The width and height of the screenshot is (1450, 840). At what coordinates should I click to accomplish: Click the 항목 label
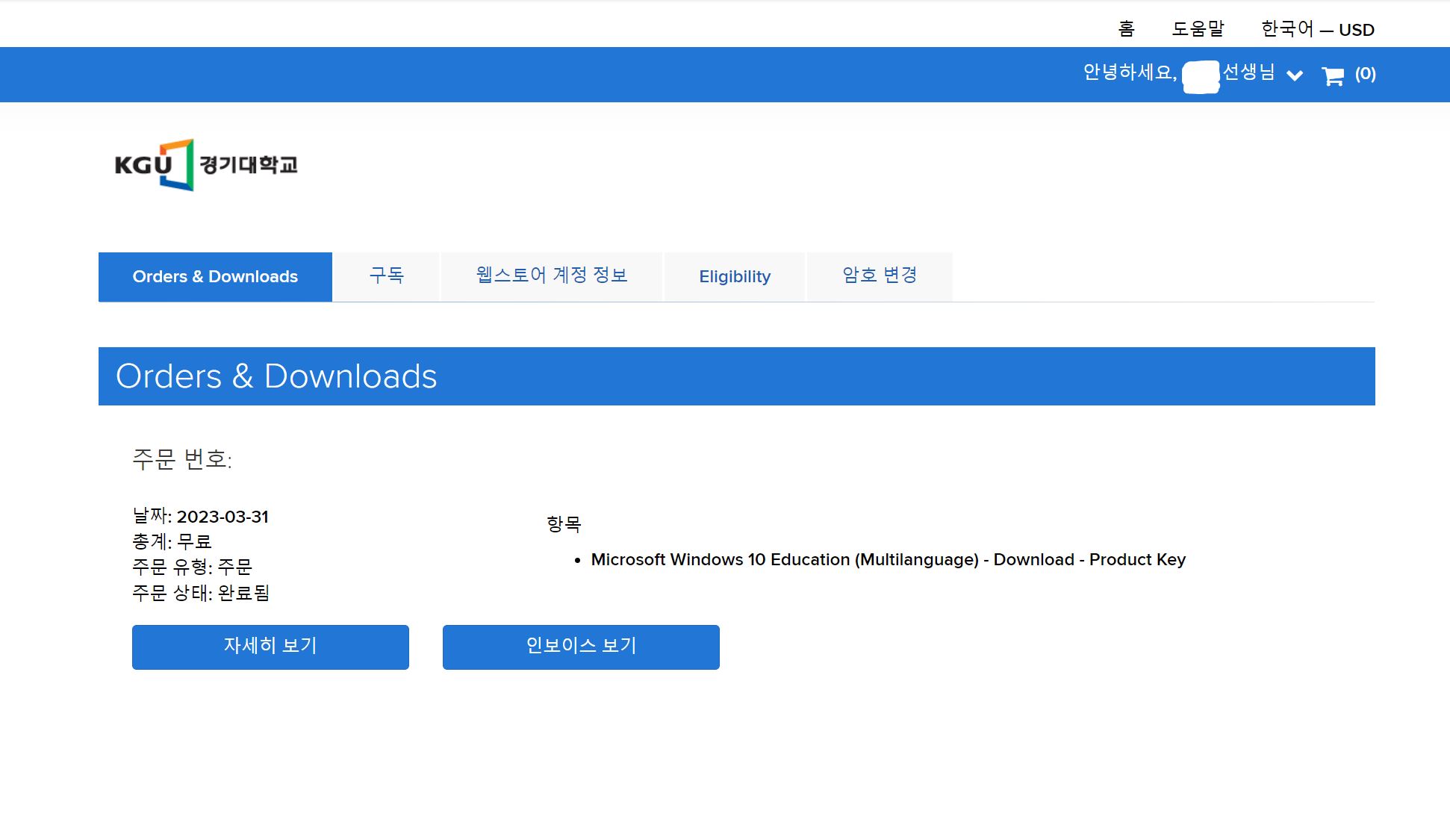point(564,523)
